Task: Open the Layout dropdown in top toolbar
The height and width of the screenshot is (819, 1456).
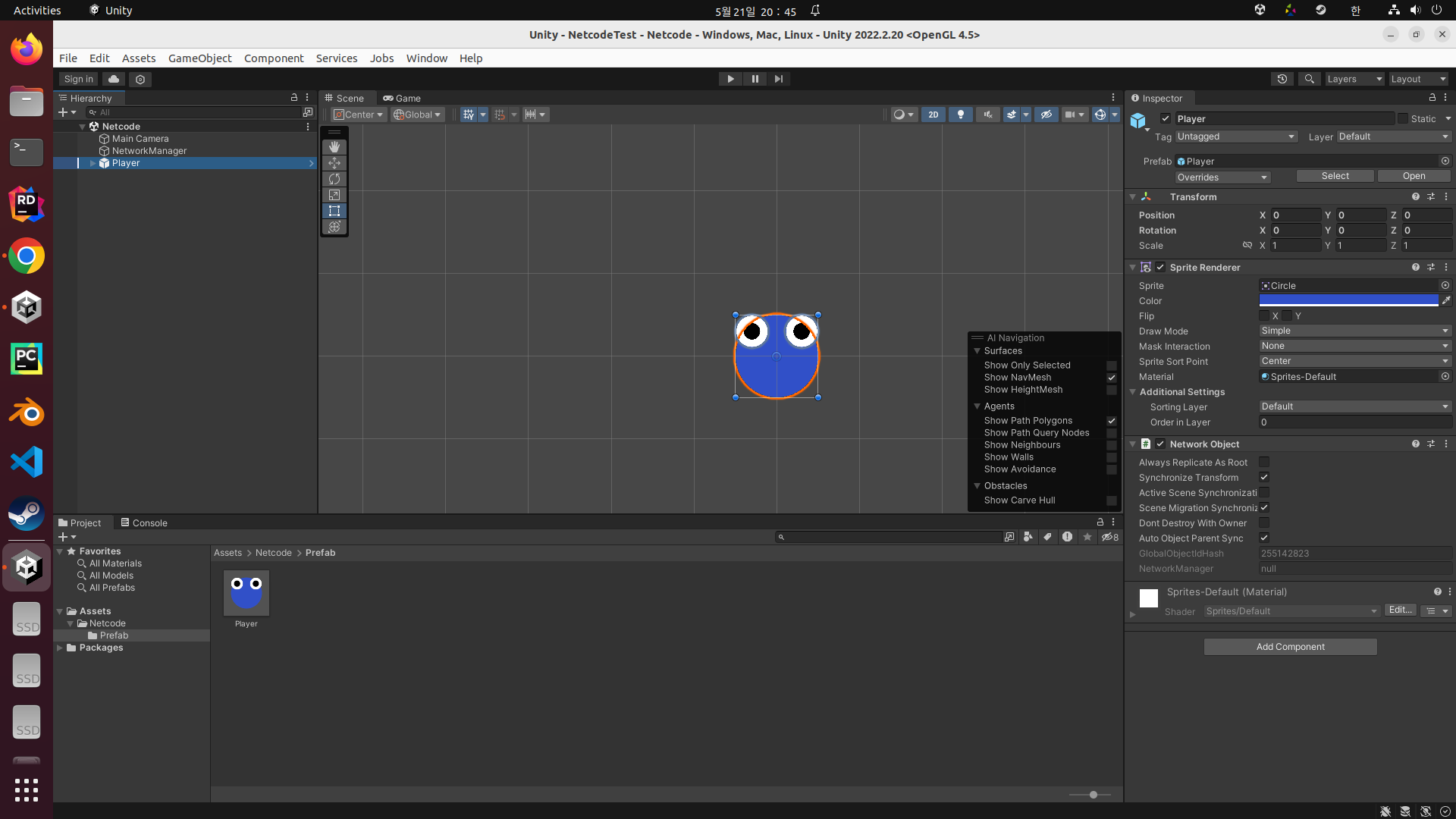Action: click(1419, 79)
